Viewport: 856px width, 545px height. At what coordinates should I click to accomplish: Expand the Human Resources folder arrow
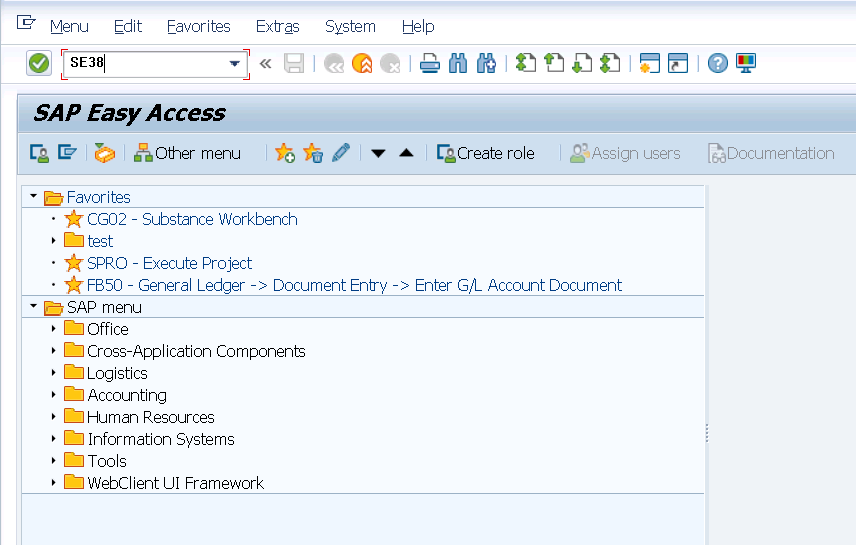coord(54,417)
